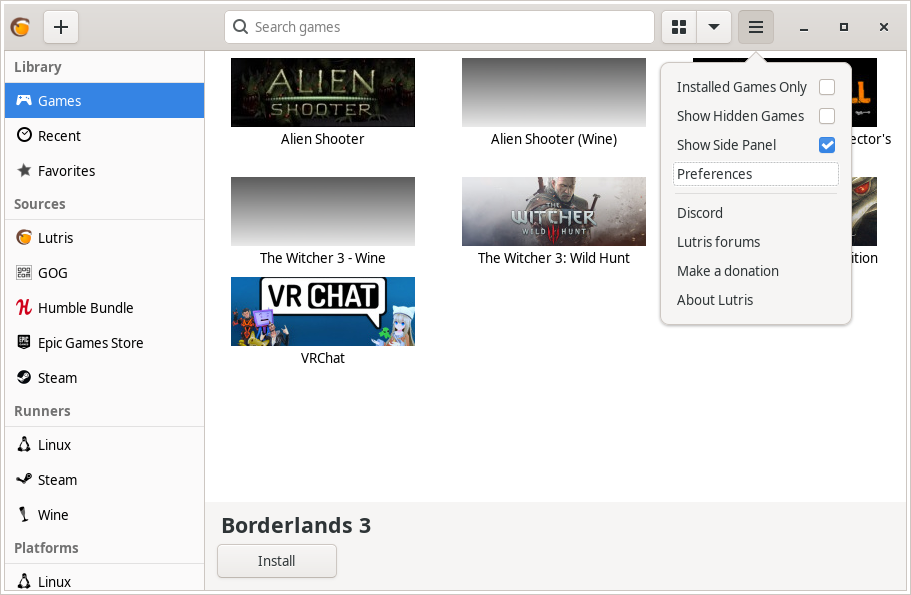Image resolution: width=911 pixels, height=595 pixels.
Task: Enable Show Hidden Games option
Action: (827, 116)
